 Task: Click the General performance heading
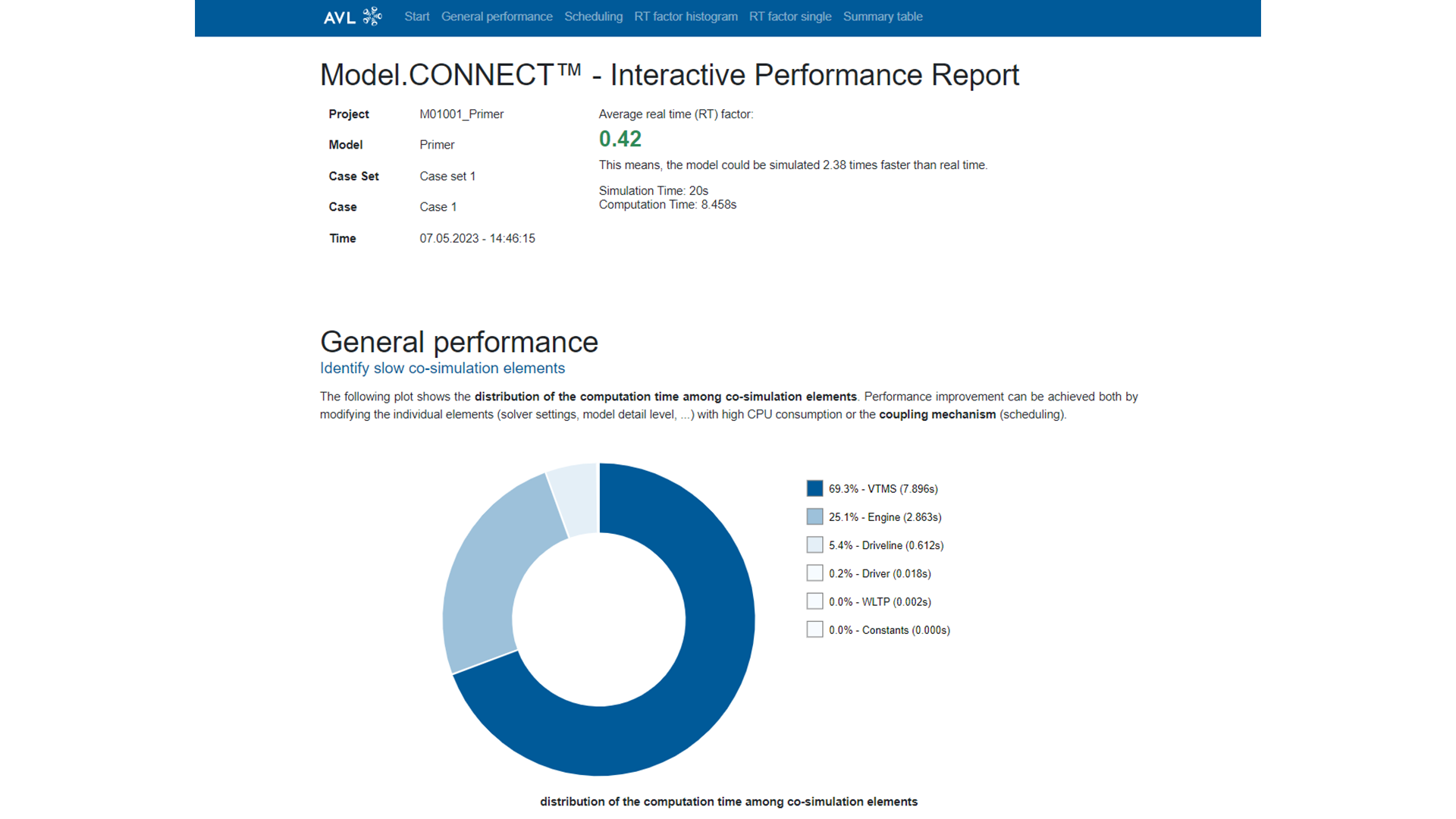(459, 342)
